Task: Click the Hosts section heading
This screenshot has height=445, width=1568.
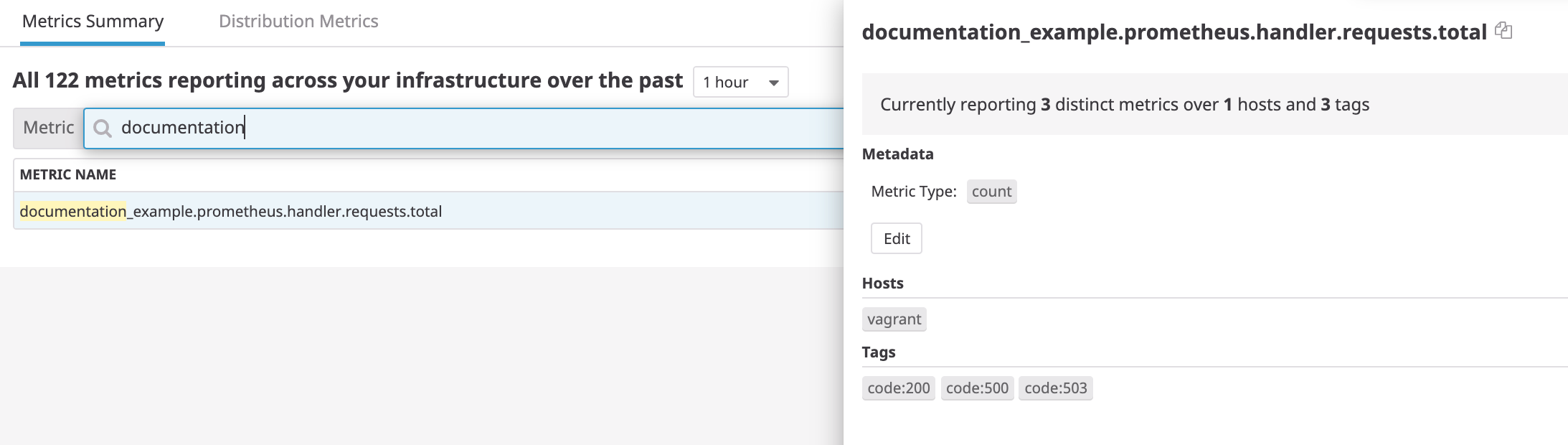Action: point(882,283)
